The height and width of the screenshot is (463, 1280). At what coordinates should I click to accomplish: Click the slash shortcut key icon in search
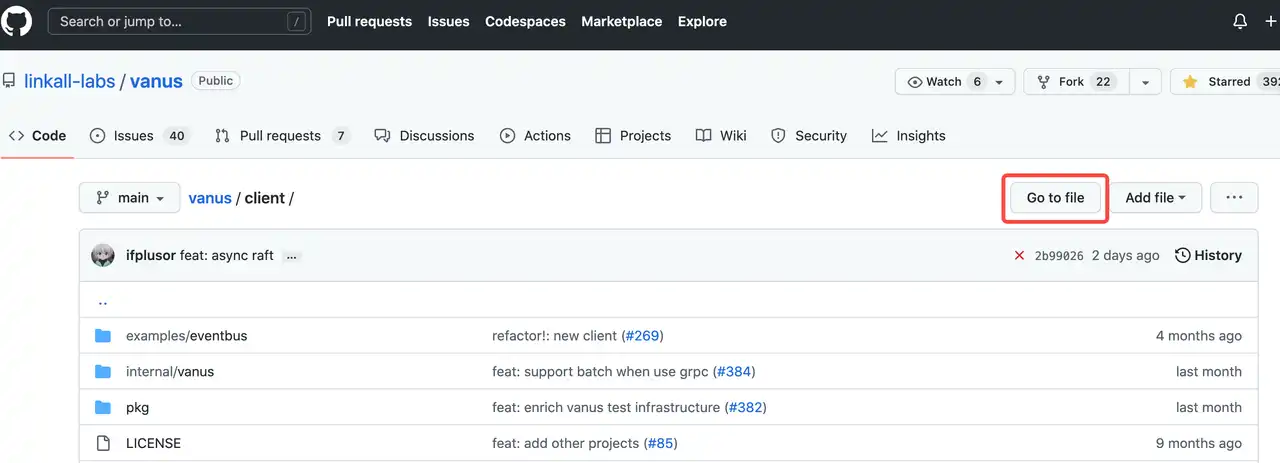tap(296, 21)
